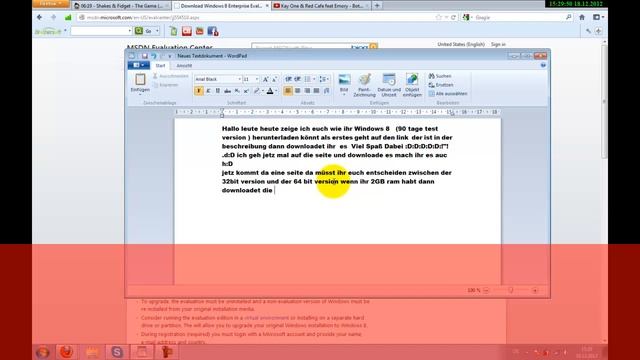
Task: Click the Firefox taskbar icon
Action: [x=67, y=352]
